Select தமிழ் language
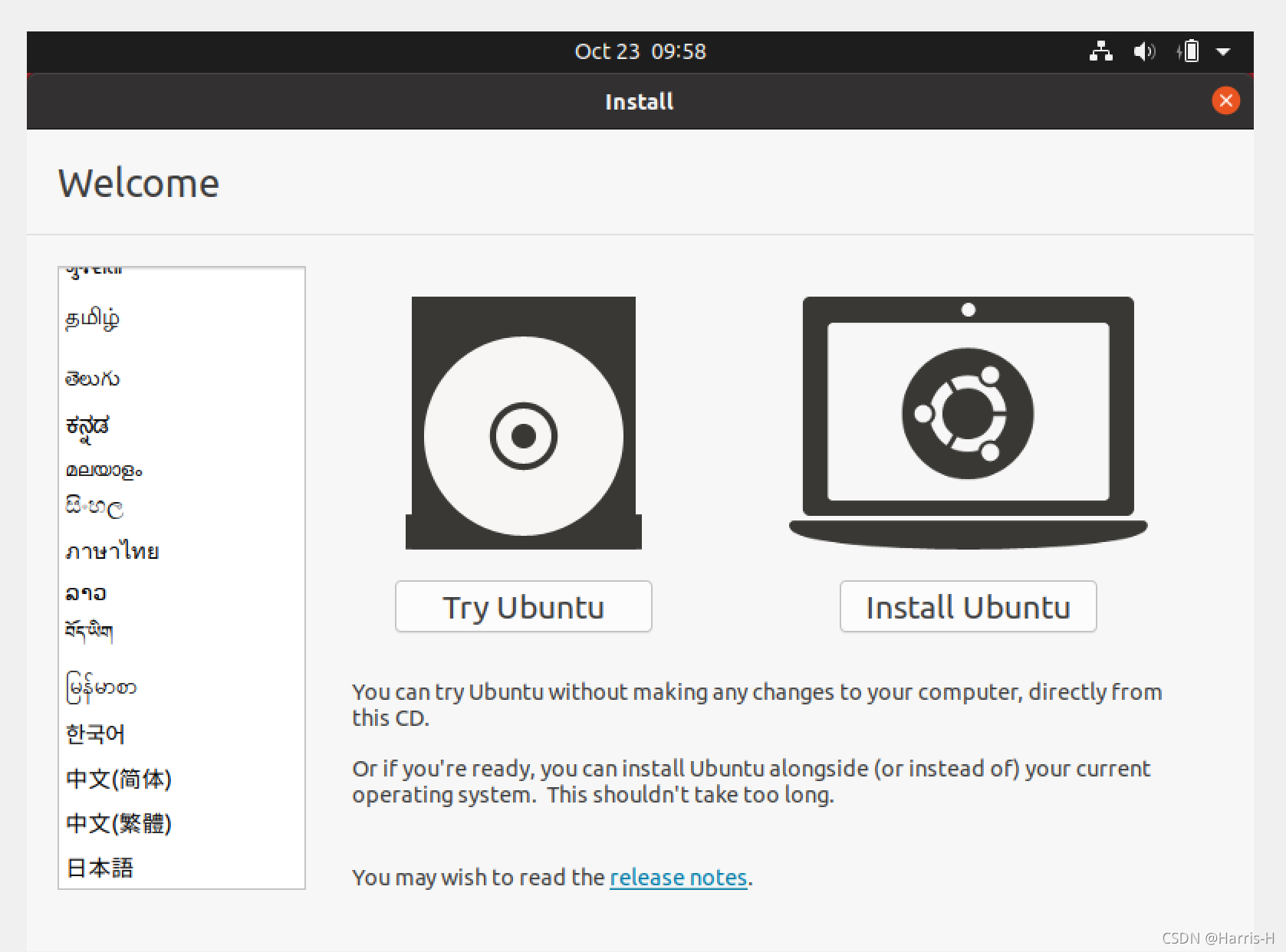This screenshot has height=952, width=1286. 182,319
